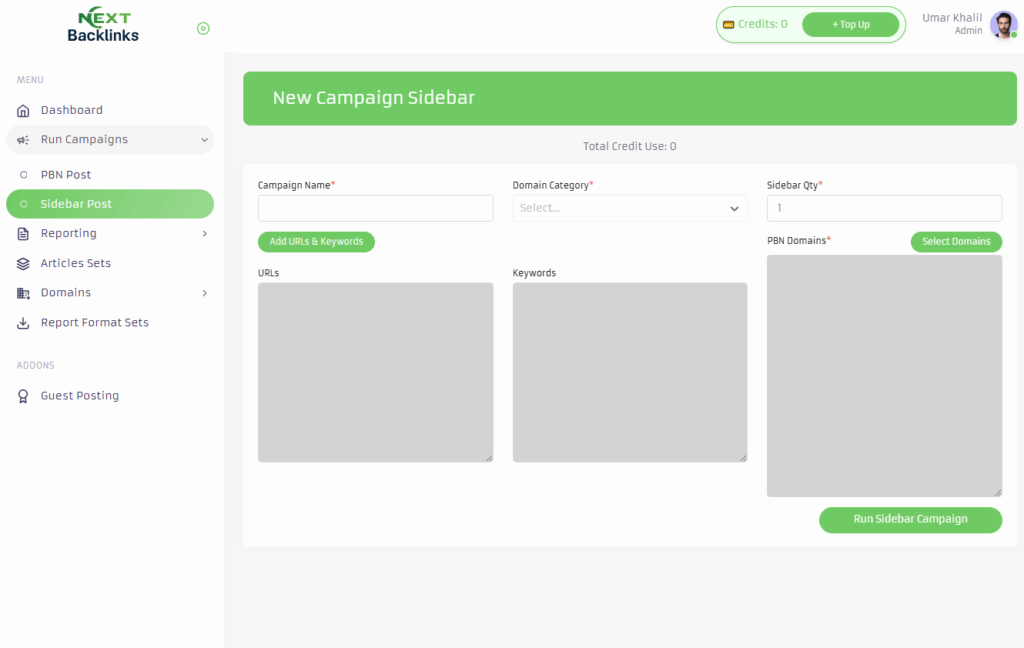The width and height of the screenshot is (1024, 648).
Task: Click the Articles Sets layers icon
Action: pyautogui.click(x=23, y=263)
